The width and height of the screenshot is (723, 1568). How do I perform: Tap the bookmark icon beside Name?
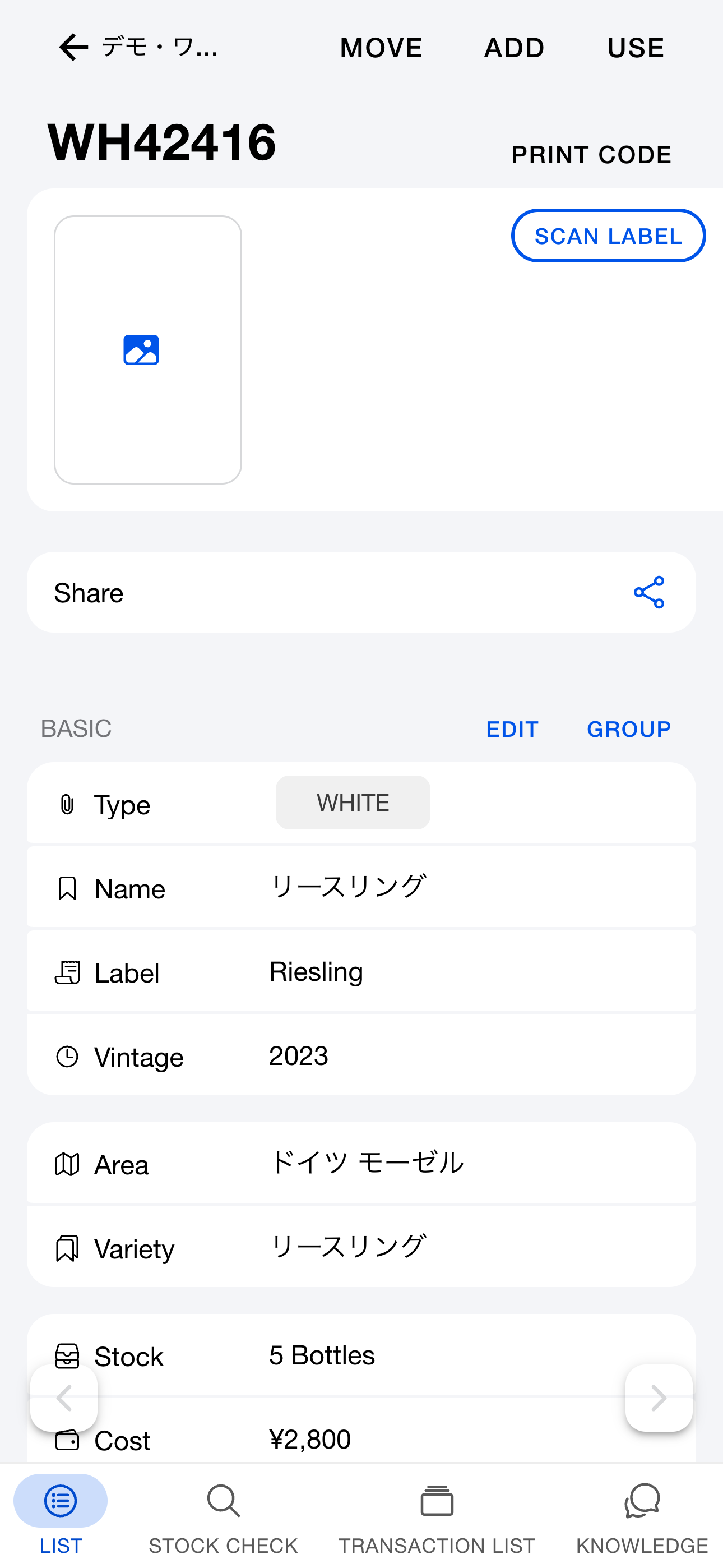pyautogui.click(x=67, y=888)
